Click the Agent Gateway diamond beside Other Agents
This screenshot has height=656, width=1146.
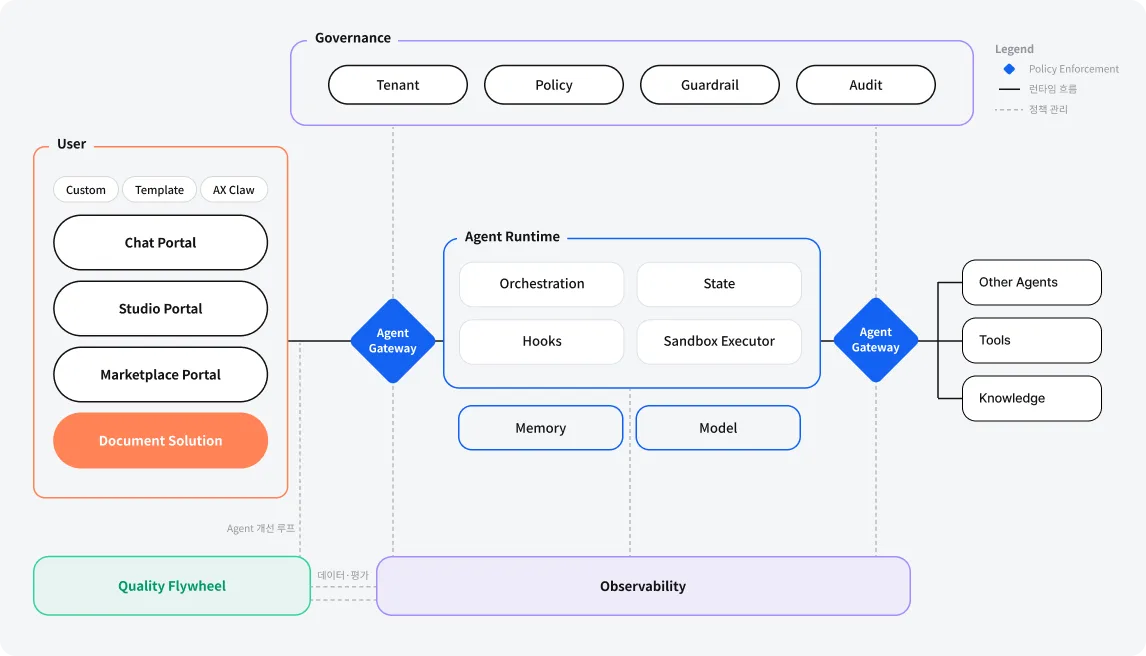876,340
